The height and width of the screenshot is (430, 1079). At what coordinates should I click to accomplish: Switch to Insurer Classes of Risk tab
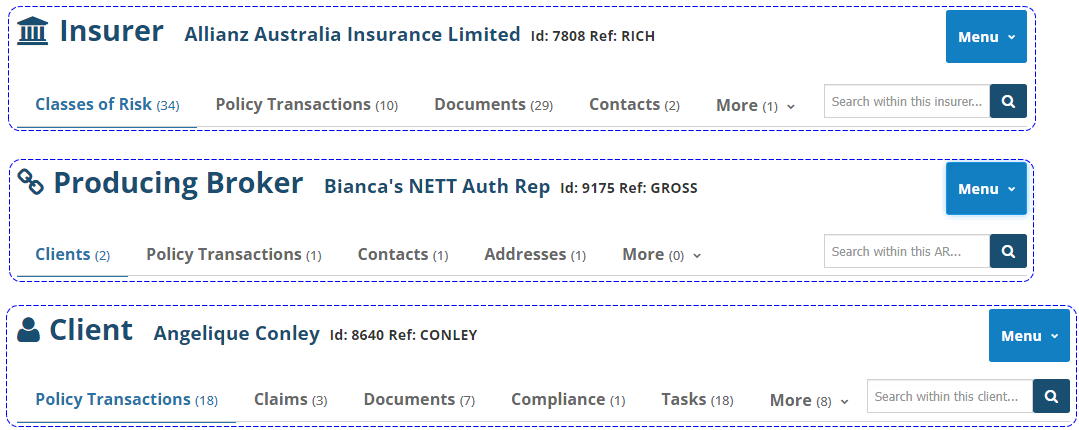point(107,104)
